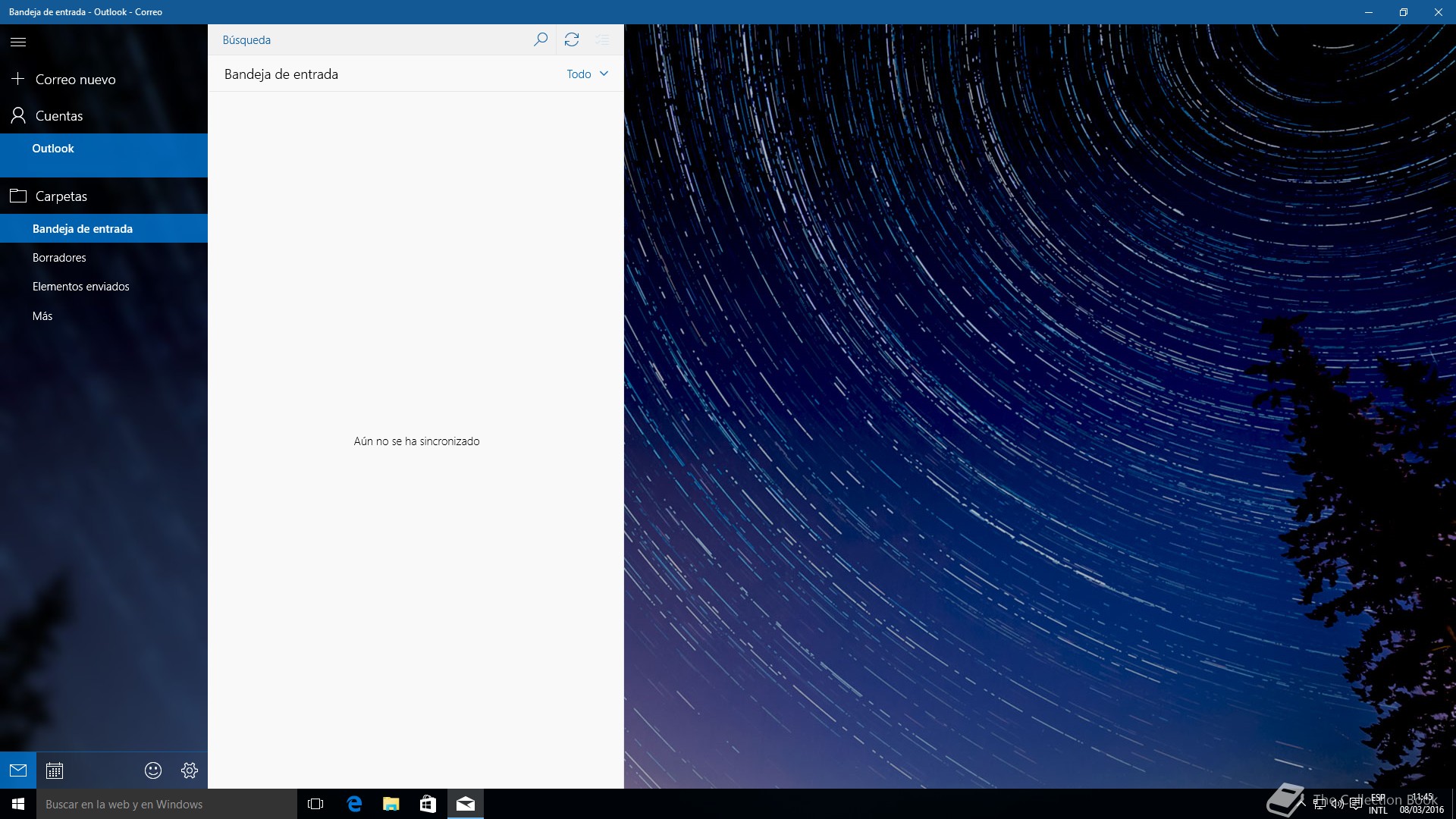
Task: Open File Explorer from taskbar
Action: click(391, 804)
